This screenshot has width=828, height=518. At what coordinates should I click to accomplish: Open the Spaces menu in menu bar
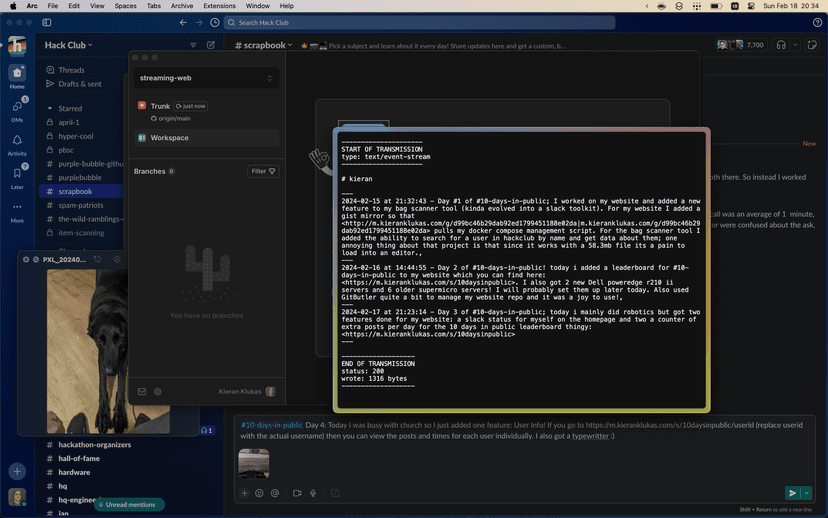coord(125,6)
